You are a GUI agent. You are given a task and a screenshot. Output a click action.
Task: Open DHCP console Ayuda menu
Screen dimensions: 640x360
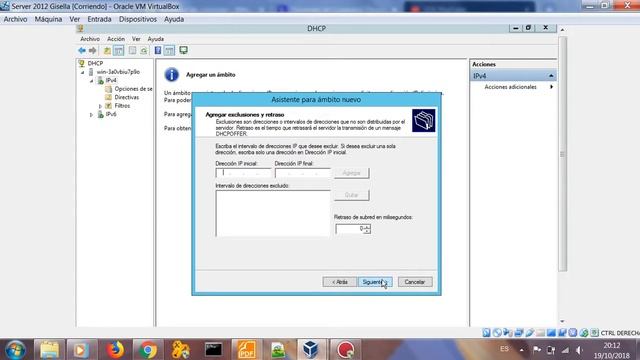156,39
